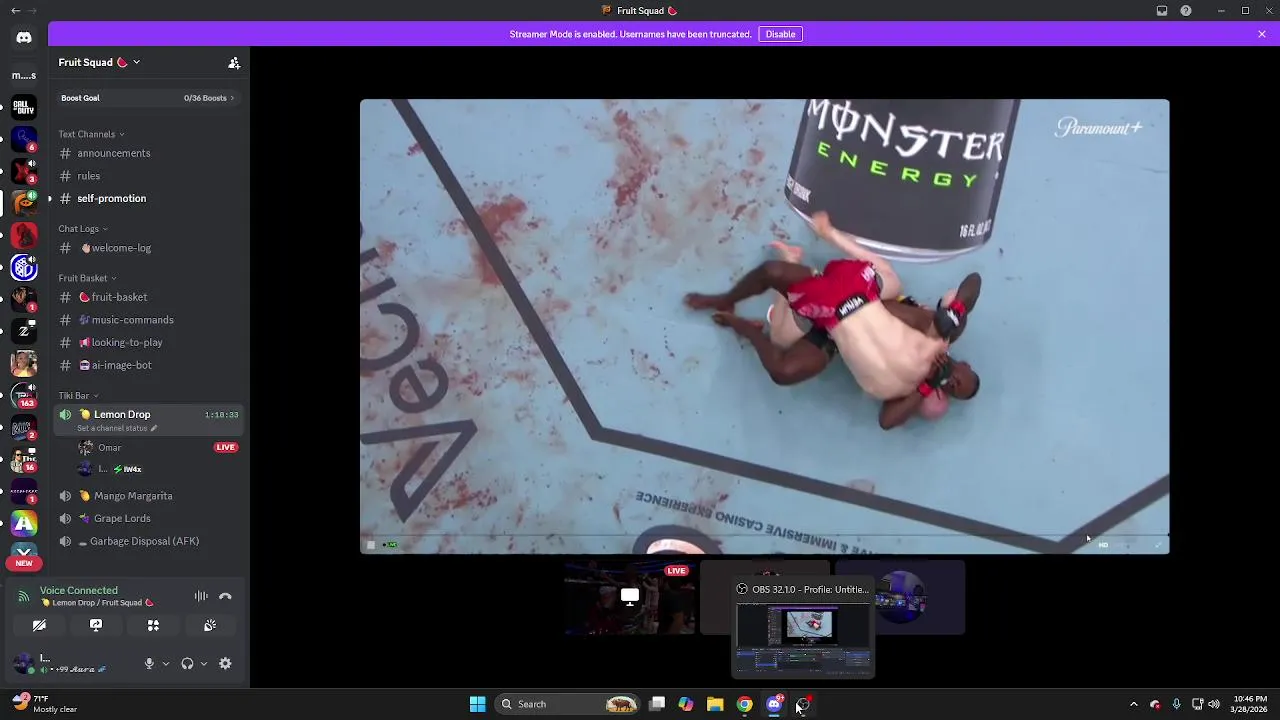Collapse the Chat Logs category
The image size is (1280, 720).
click(83, 229)
